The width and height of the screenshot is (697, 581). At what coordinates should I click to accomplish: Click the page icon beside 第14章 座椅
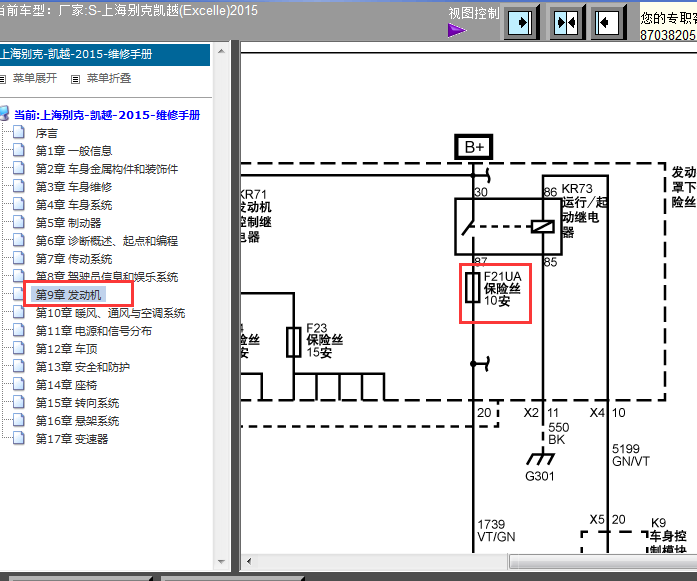tap(19, 385)
